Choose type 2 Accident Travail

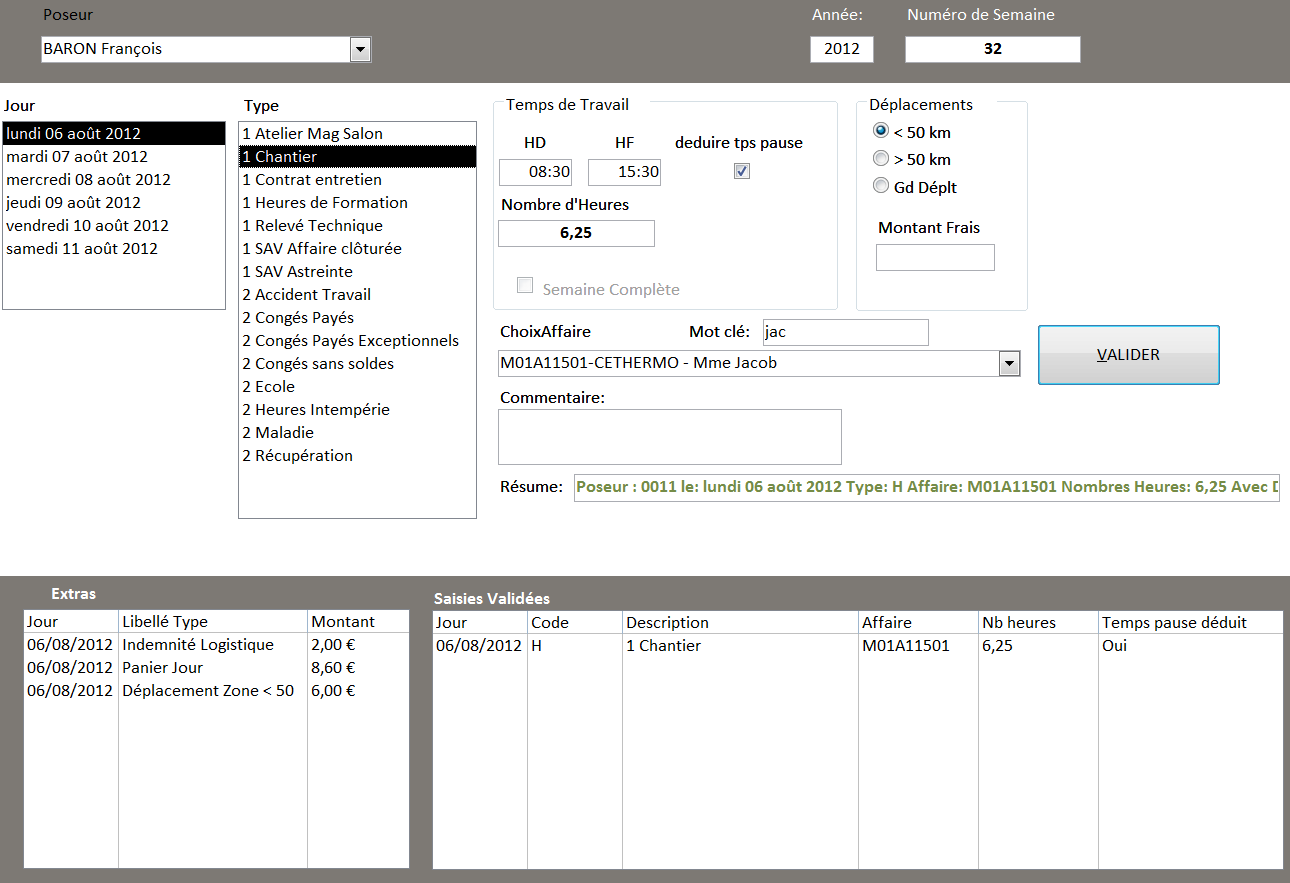point(357,295)
